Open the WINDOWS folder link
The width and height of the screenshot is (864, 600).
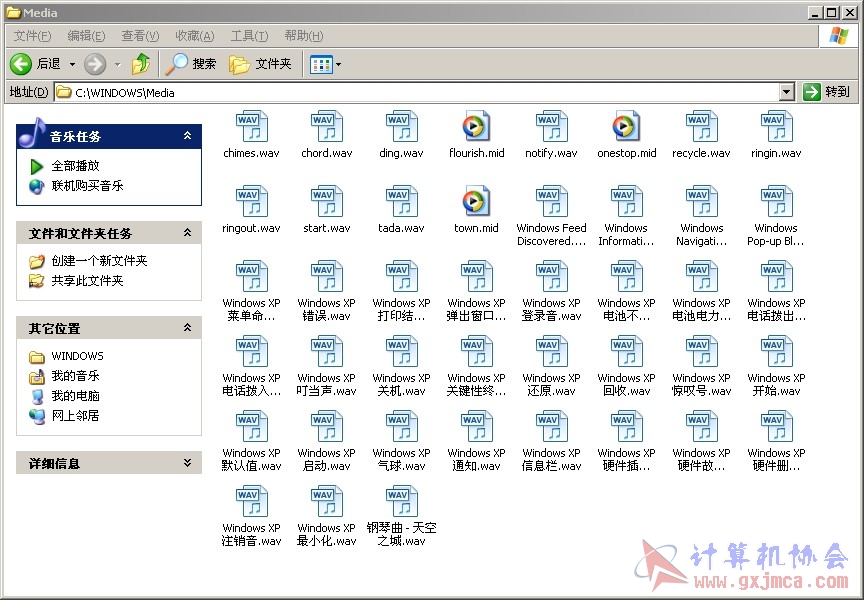[77, 356]
